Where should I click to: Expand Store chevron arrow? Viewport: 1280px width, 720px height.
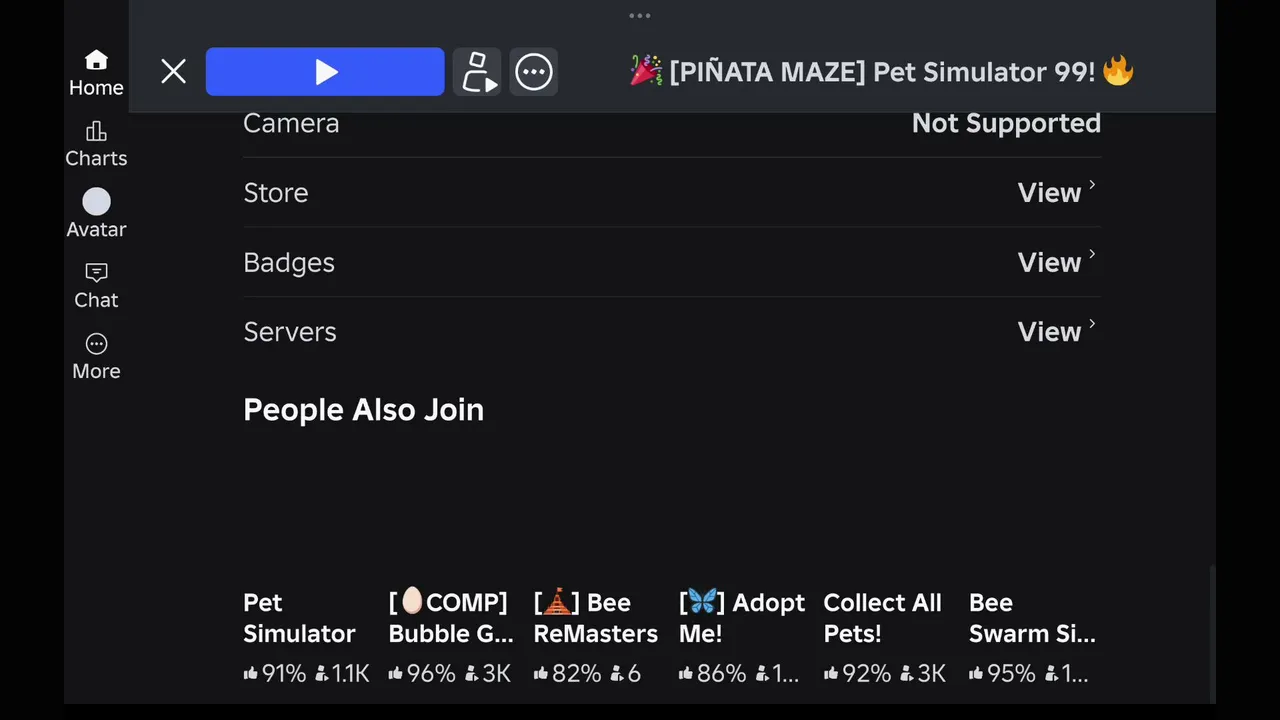(1092, 185)
